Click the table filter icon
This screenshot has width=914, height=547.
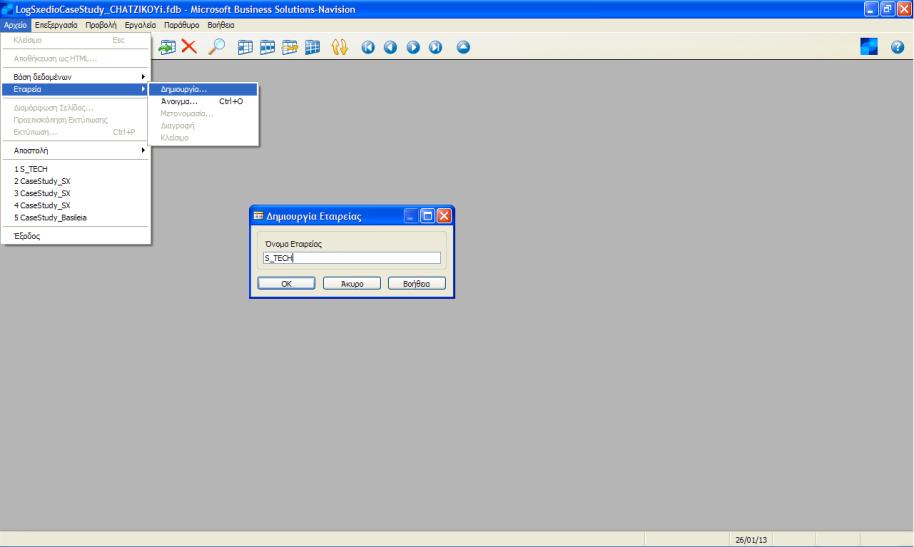pyautogui.click(x=268, y=47)
